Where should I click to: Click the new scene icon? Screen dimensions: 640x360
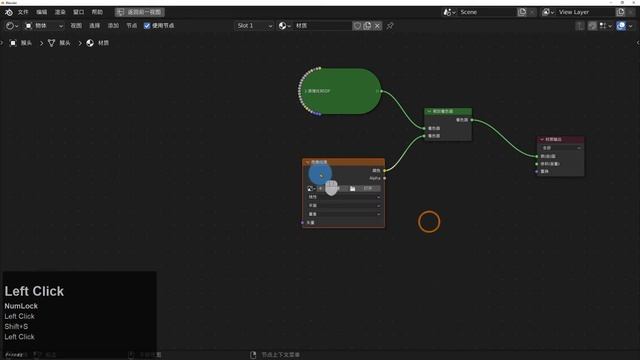pos(522,12)
